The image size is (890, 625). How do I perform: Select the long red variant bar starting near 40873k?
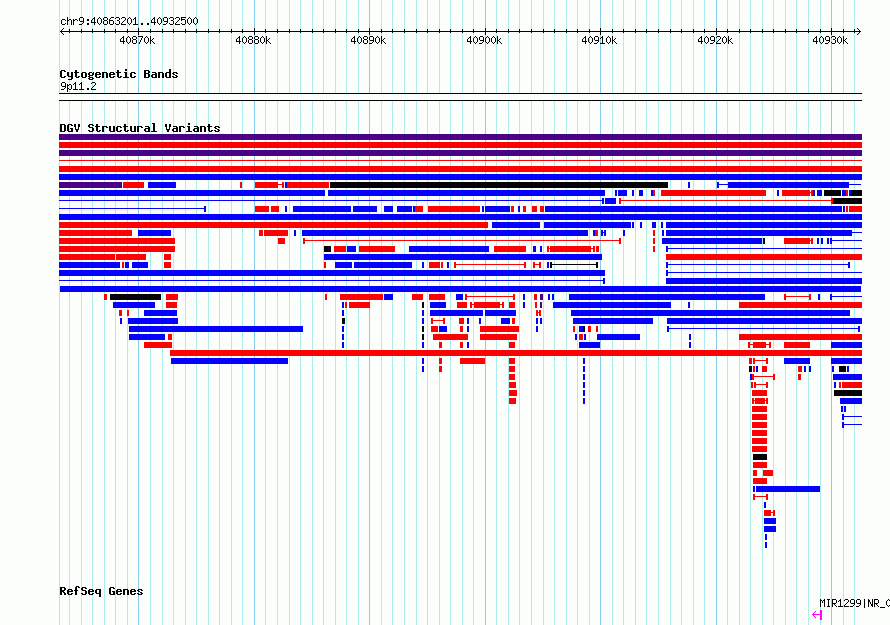pos(516,353)
